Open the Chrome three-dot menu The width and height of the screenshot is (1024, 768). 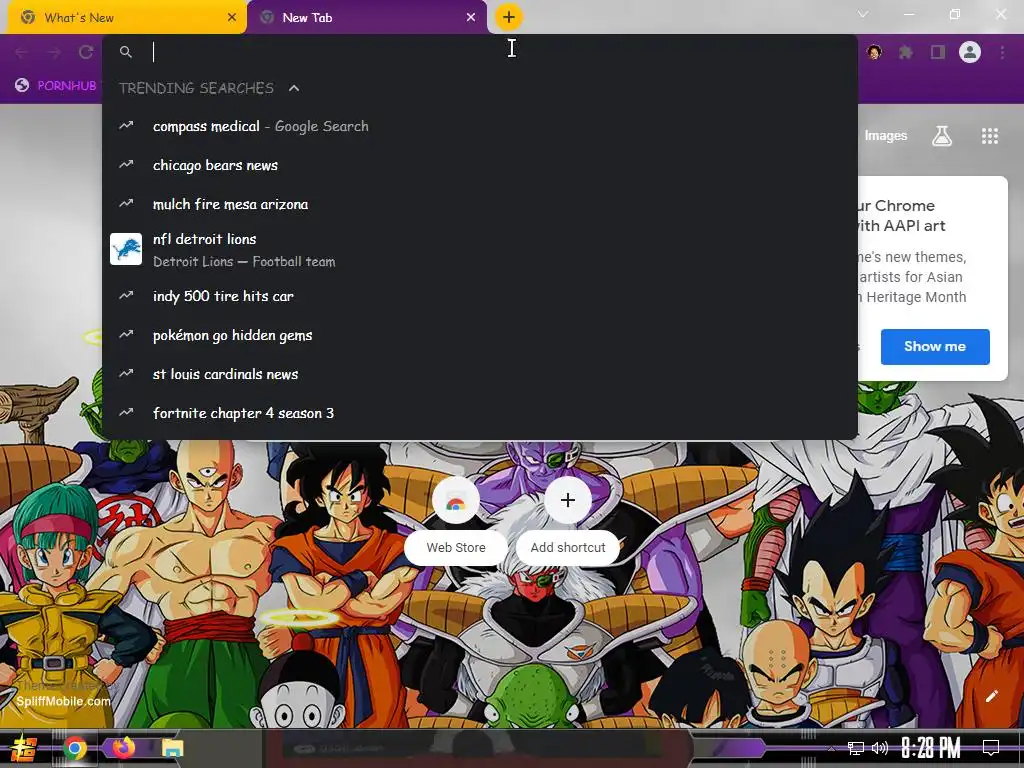(1002, 52)
